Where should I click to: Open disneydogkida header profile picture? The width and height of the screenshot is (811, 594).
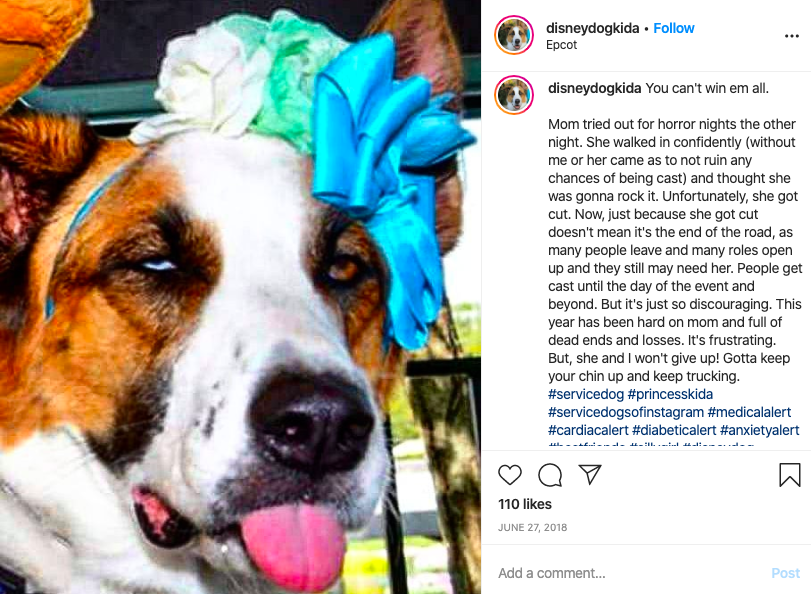(514, 35)
